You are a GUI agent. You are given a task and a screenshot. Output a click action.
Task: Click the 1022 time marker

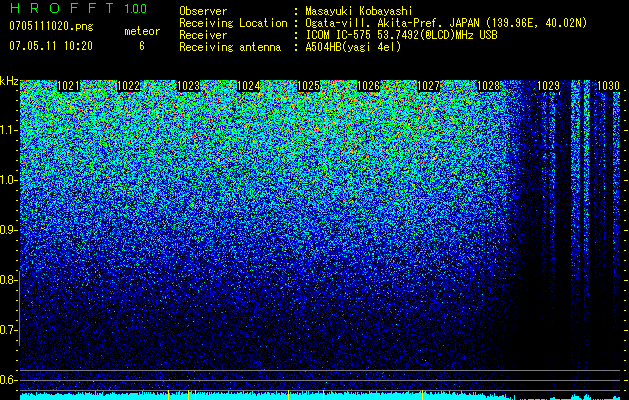click(128, 86)
